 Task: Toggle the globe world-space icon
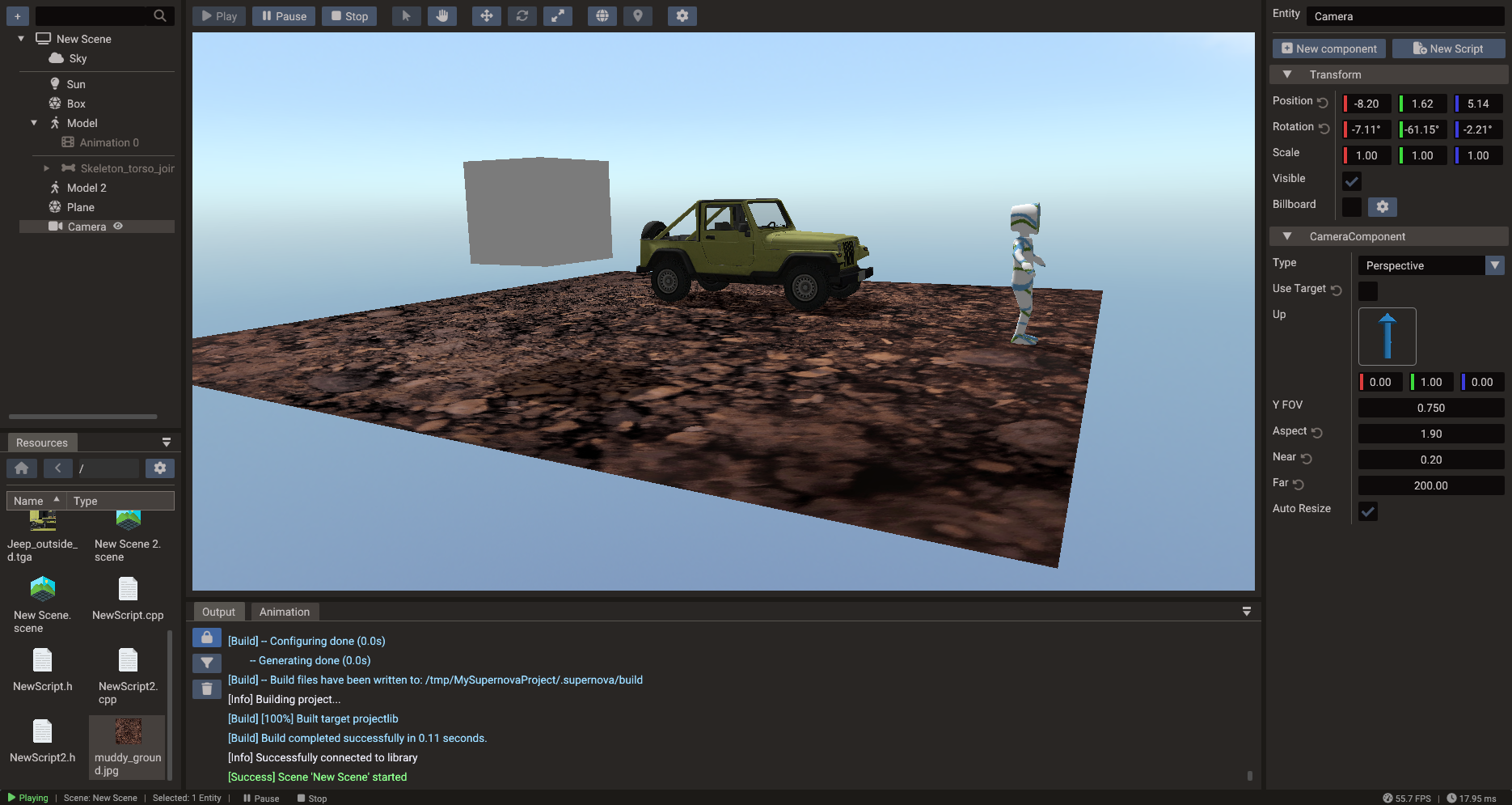point(602,16)
